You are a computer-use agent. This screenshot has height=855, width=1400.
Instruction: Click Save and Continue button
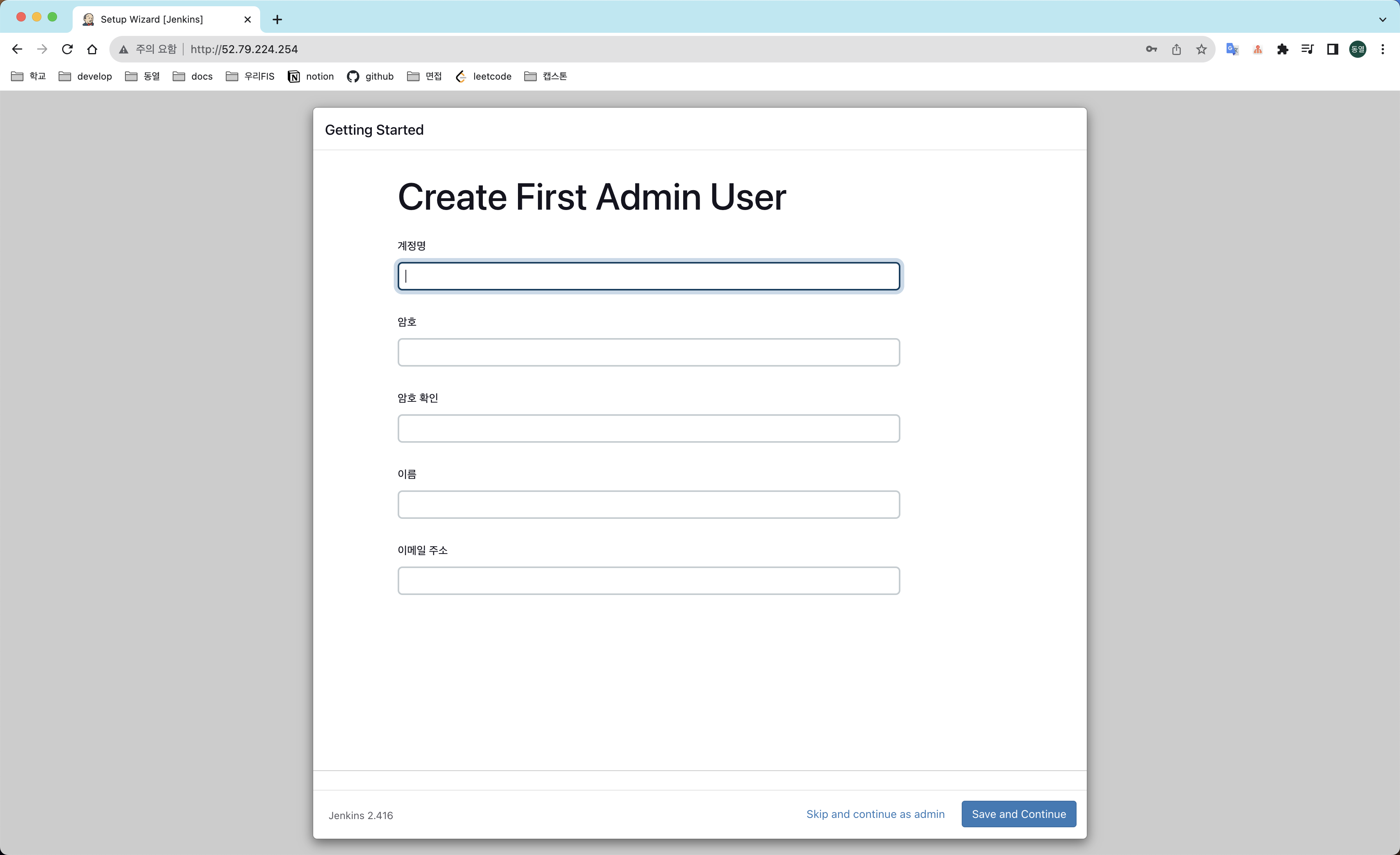[1018, 814]
